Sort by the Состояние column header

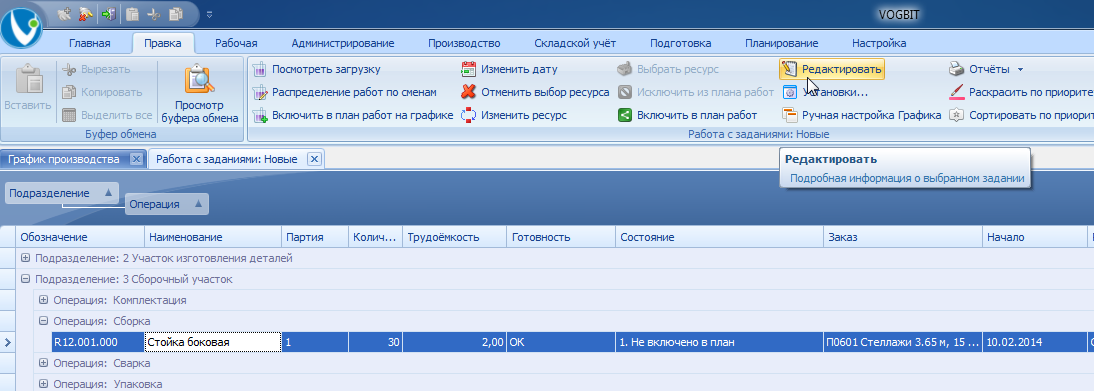pyautogui.click(x=719, y=237)
